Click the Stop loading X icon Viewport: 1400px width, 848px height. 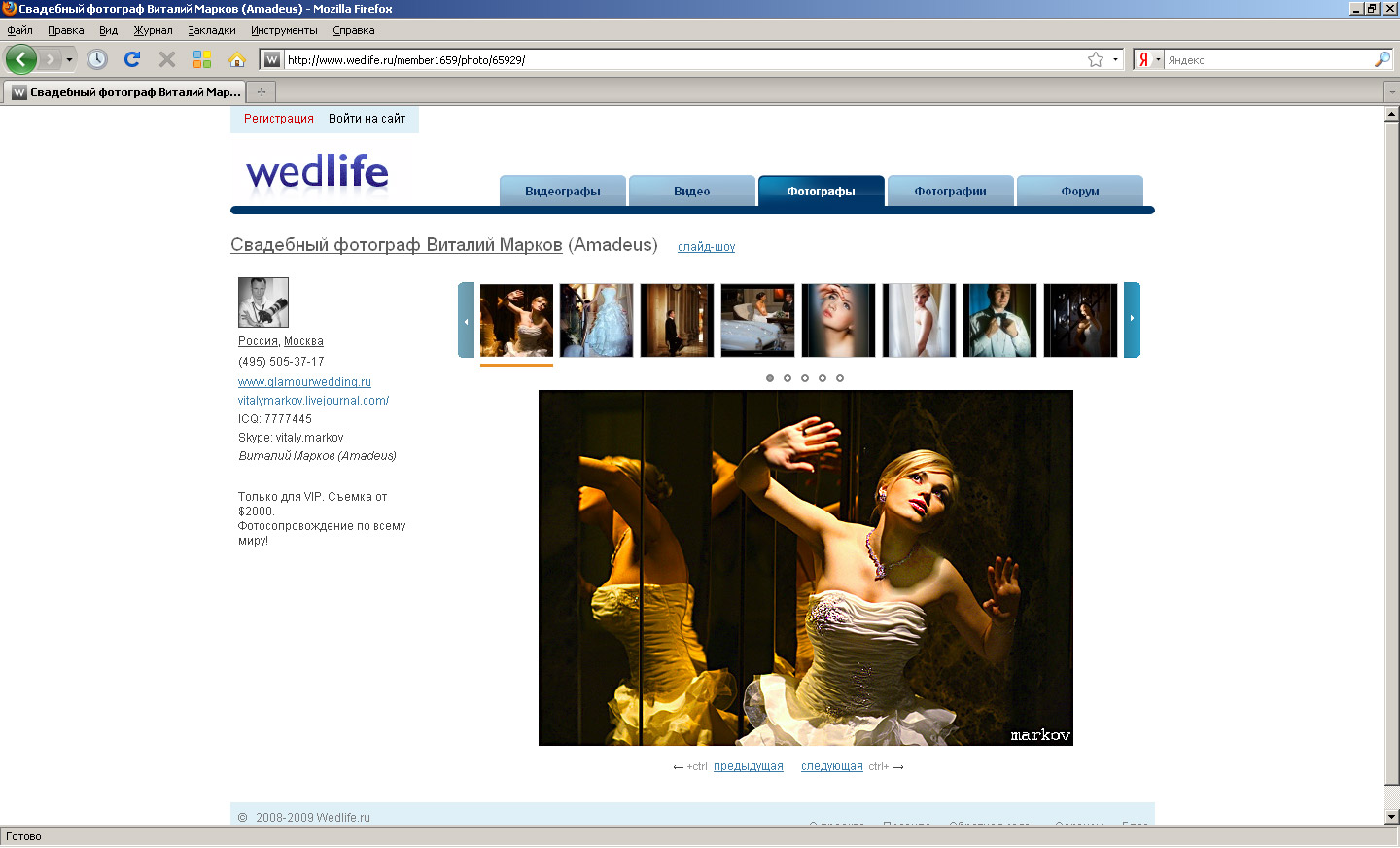tap(167, 59)
